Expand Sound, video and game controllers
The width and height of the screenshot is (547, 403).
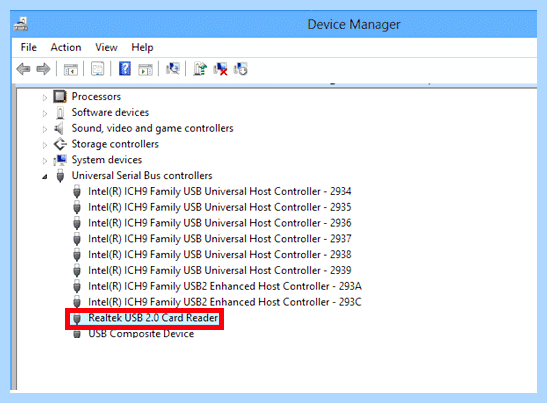[45, 129]
